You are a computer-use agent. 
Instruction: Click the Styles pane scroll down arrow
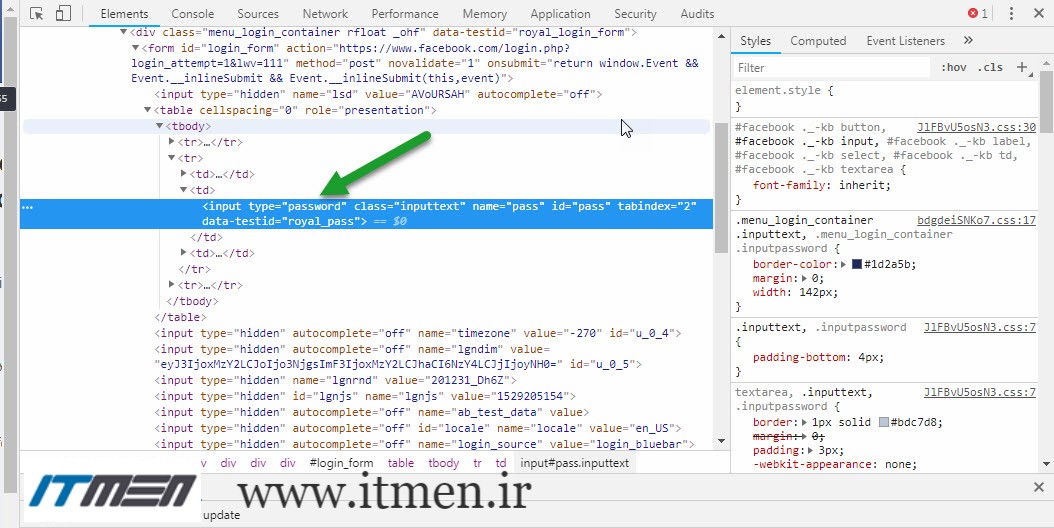[x=1047, y=463]
